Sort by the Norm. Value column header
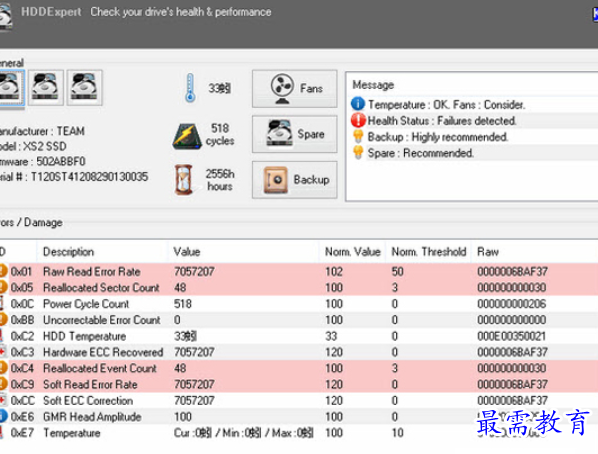The height and width of the screenshot is (454, 598). pos(352,252)
